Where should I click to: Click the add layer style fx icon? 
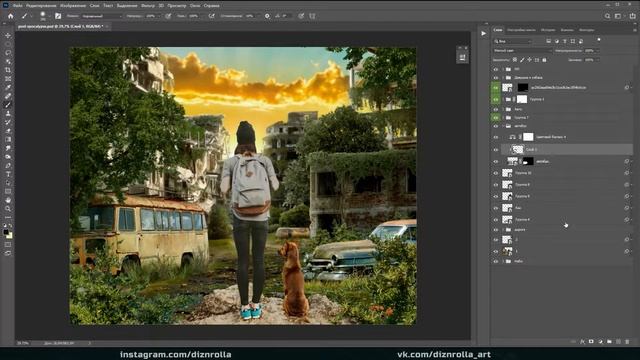582,341
